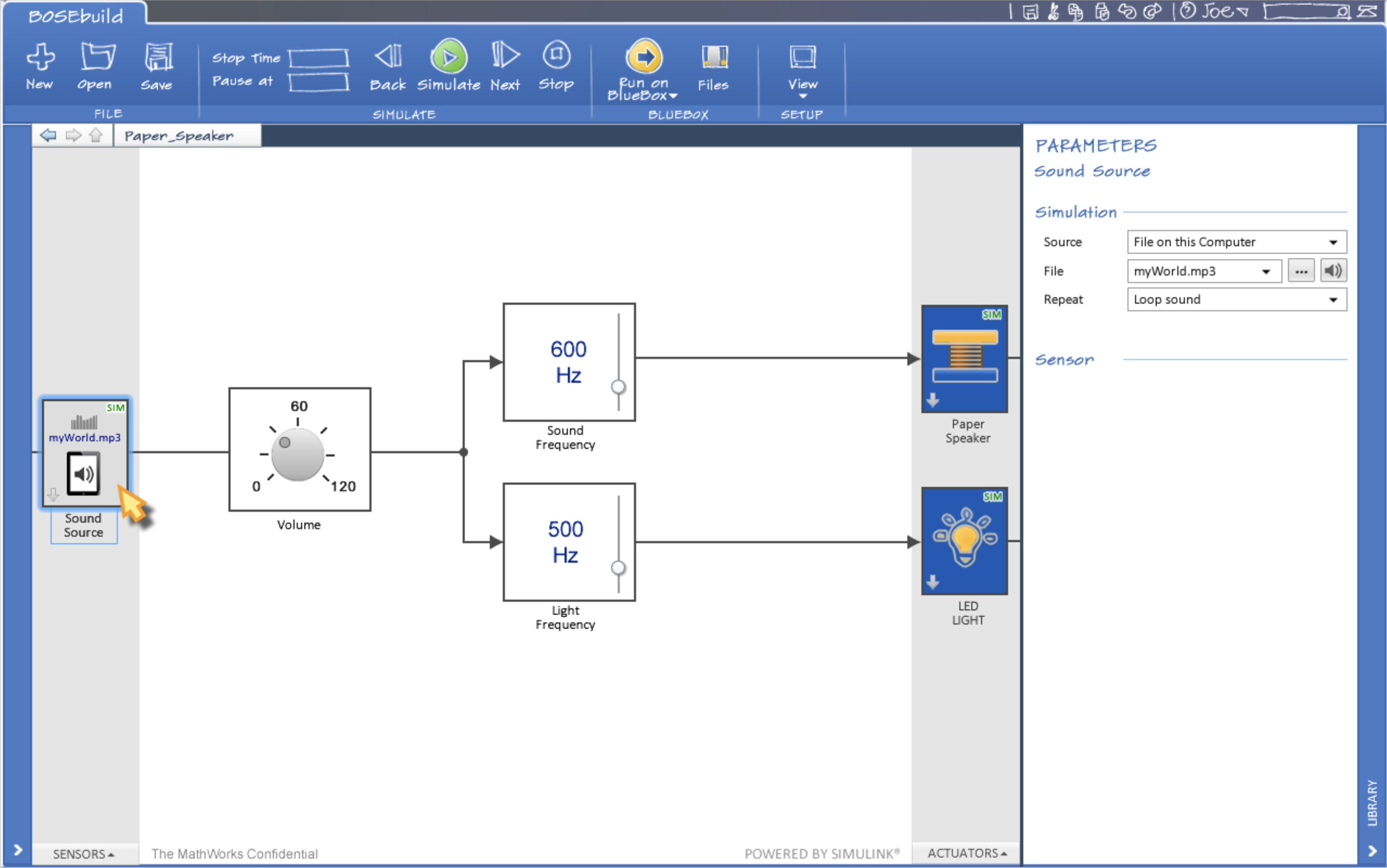Click the Stop Time input field
Viewport: 1387px width, 868px height.
click(x=318, y=58)
